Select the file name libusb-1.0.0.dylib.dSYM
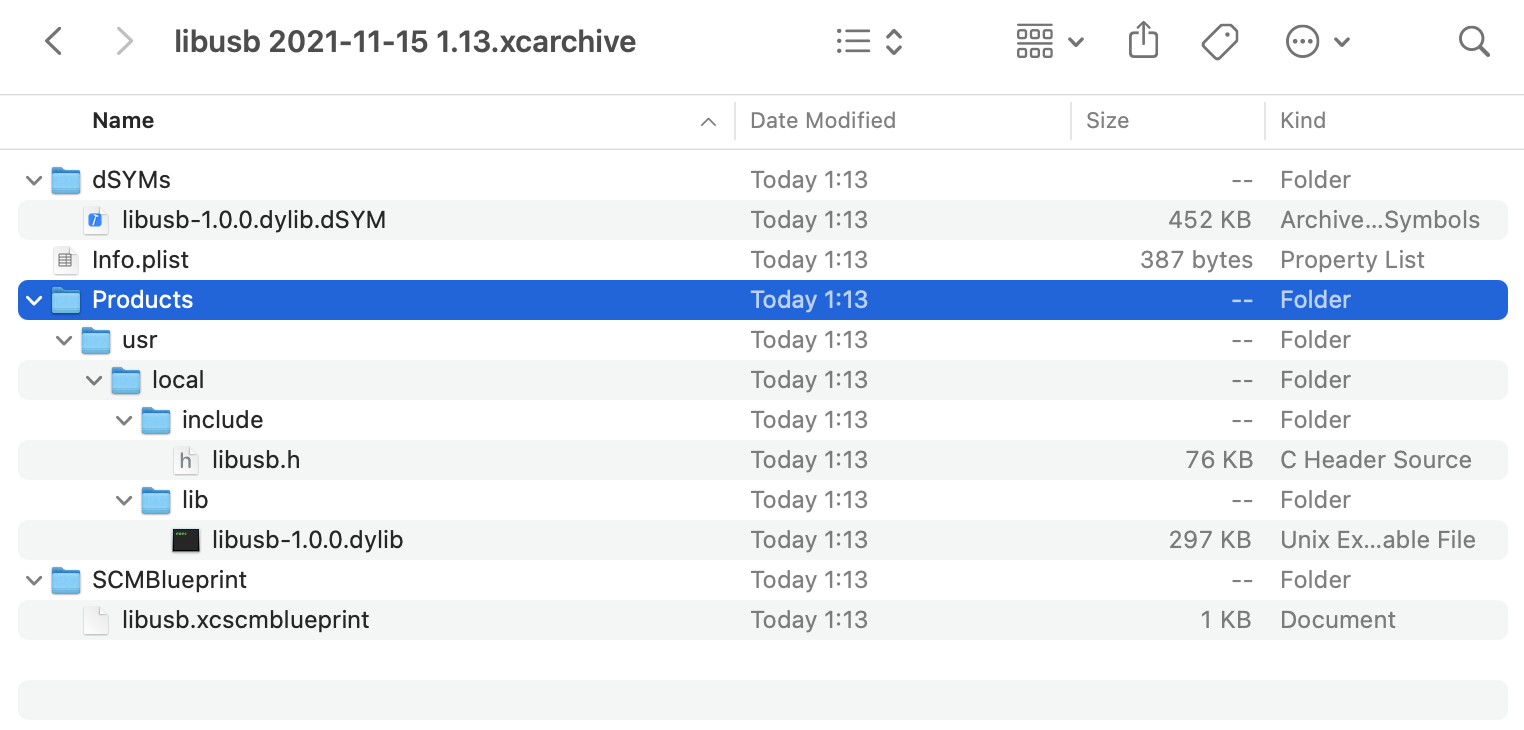The width and height of the screenshot is (1524, 730). (x=254, y=220)
